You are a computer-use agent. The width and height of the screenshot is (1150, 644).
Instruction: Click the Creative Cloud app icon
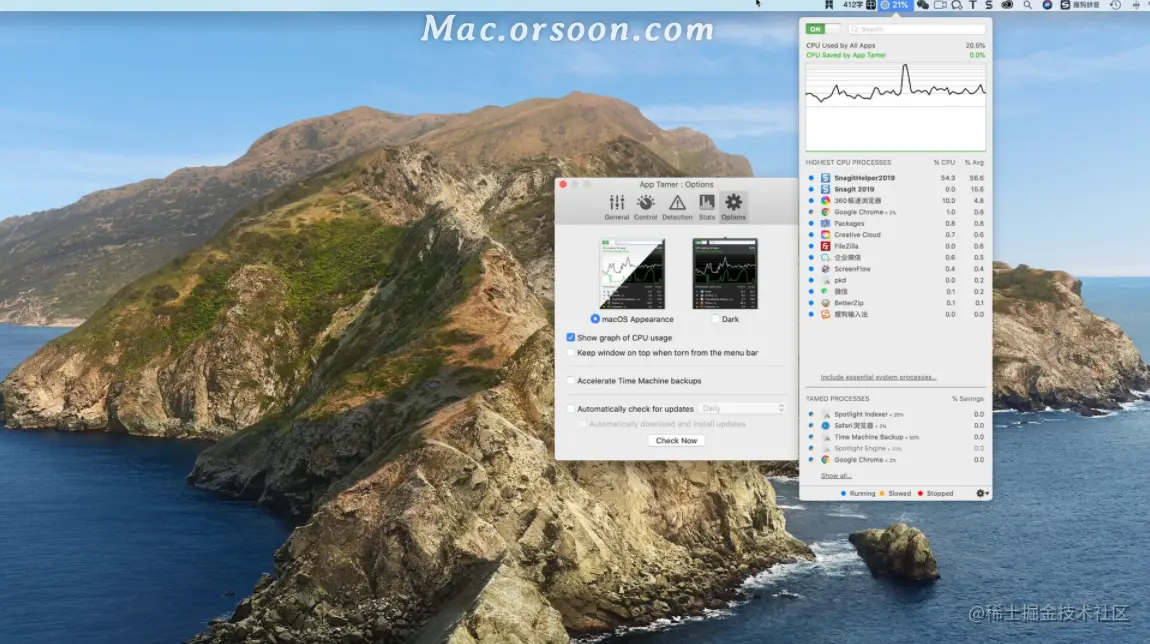pos(825,235)
